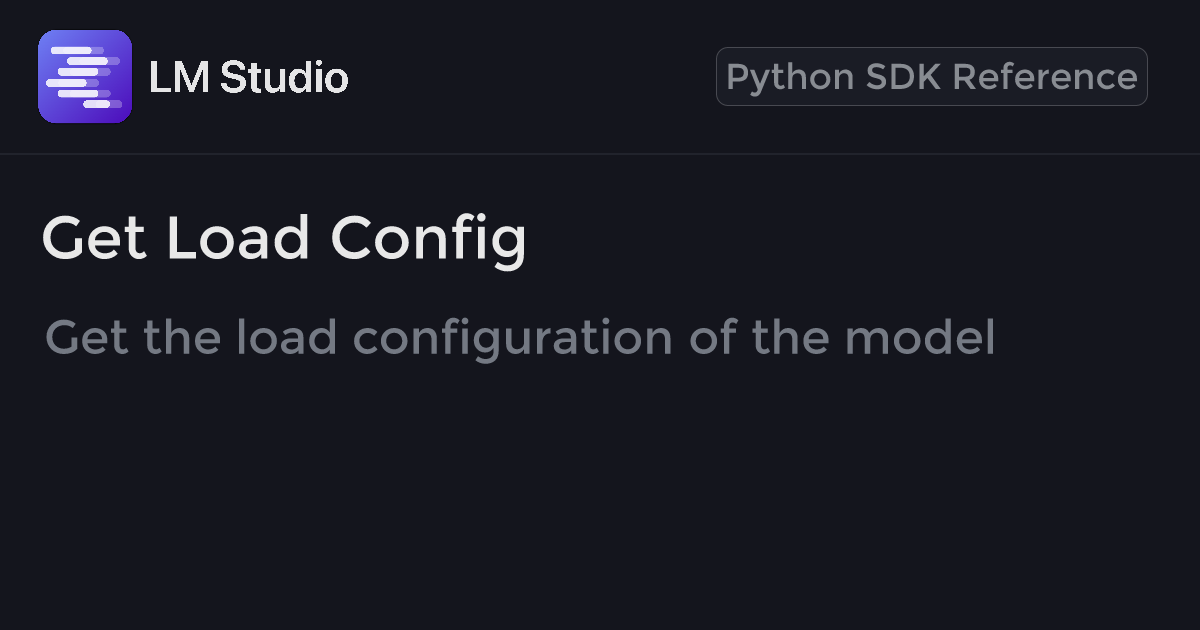Click the word "model" in the subtitle
This screenshot has width=1200, height=630.
pyautogui.click(x=920, y=338)
